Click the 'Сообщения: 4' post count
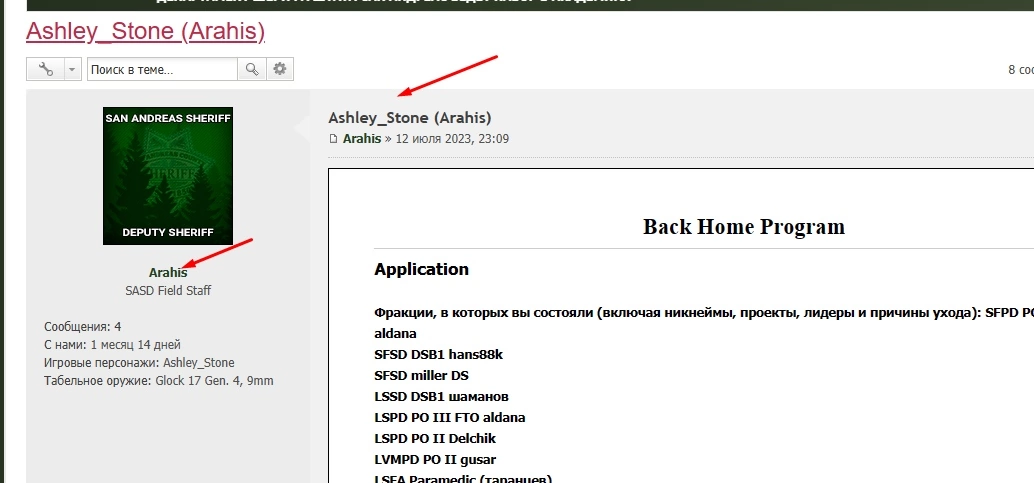This screenshot has width=1034, height=483. (83, 327)
